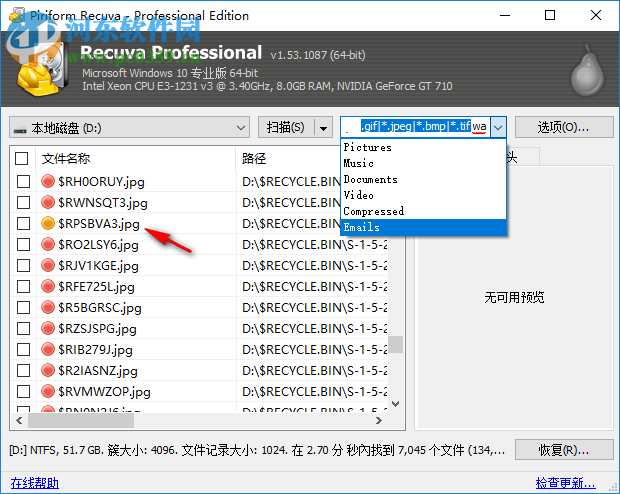Choose Documents from the filter list
The width and height of the screenshot is (620, 494).
[x=423, y=179]
